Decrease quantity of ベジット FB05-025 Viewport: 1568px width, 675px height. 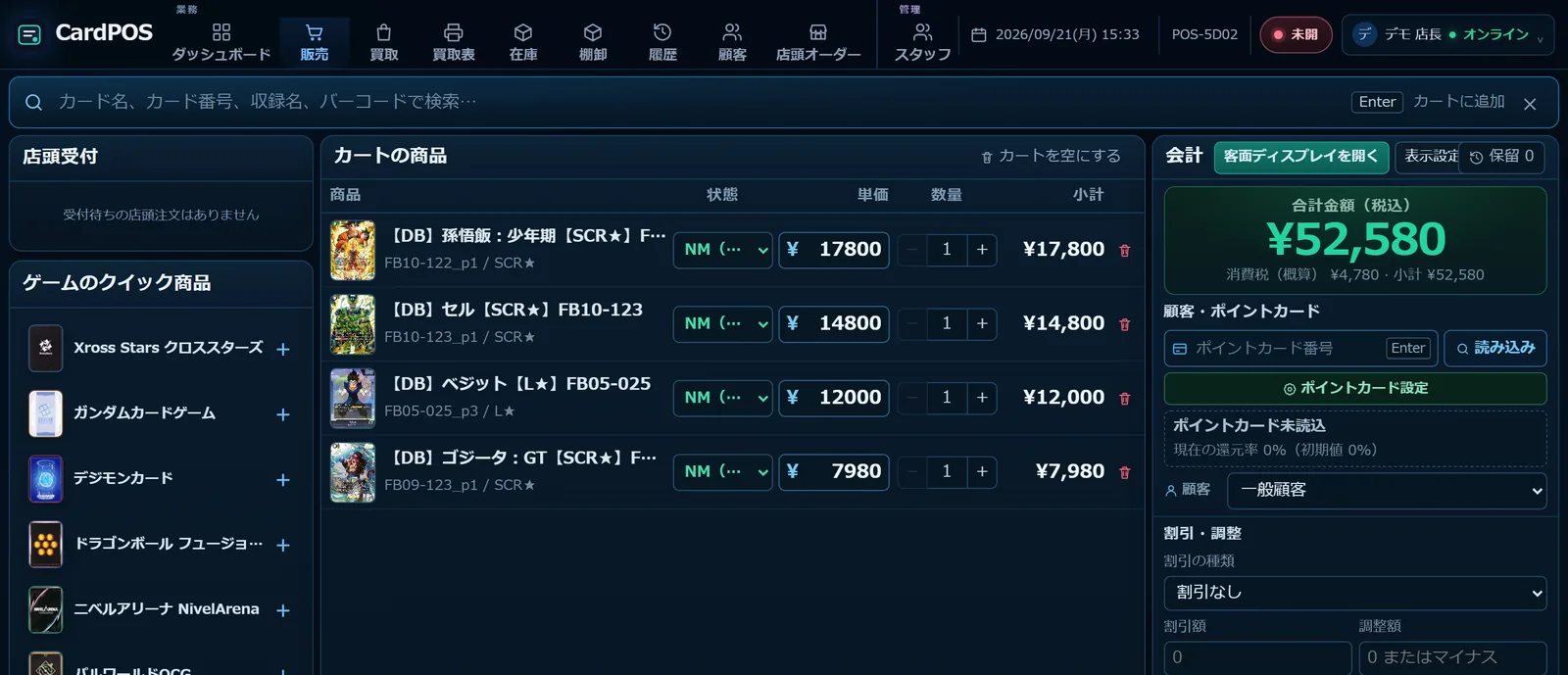pos(912,398)
